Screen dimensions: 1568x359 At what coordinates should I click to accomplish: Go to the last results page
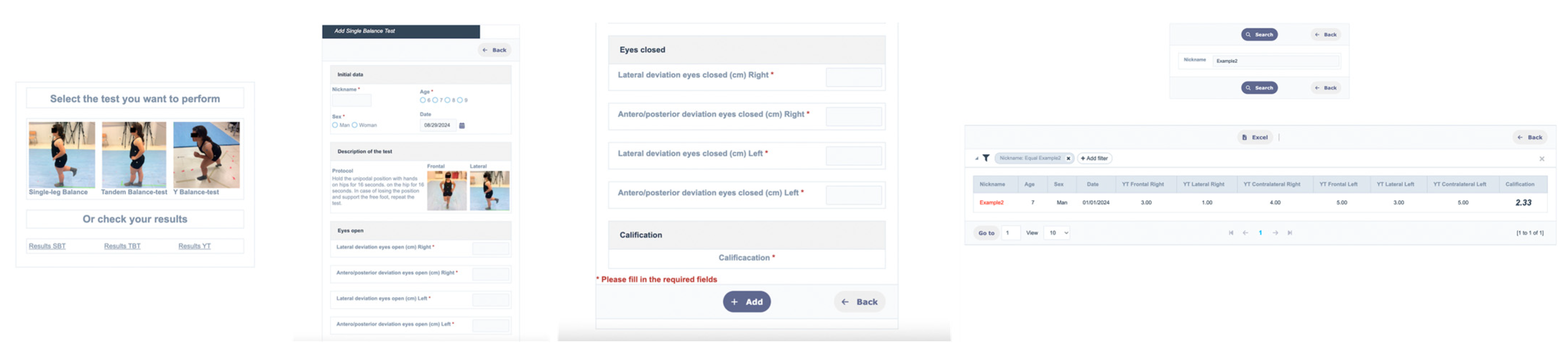click(1289, 233)
